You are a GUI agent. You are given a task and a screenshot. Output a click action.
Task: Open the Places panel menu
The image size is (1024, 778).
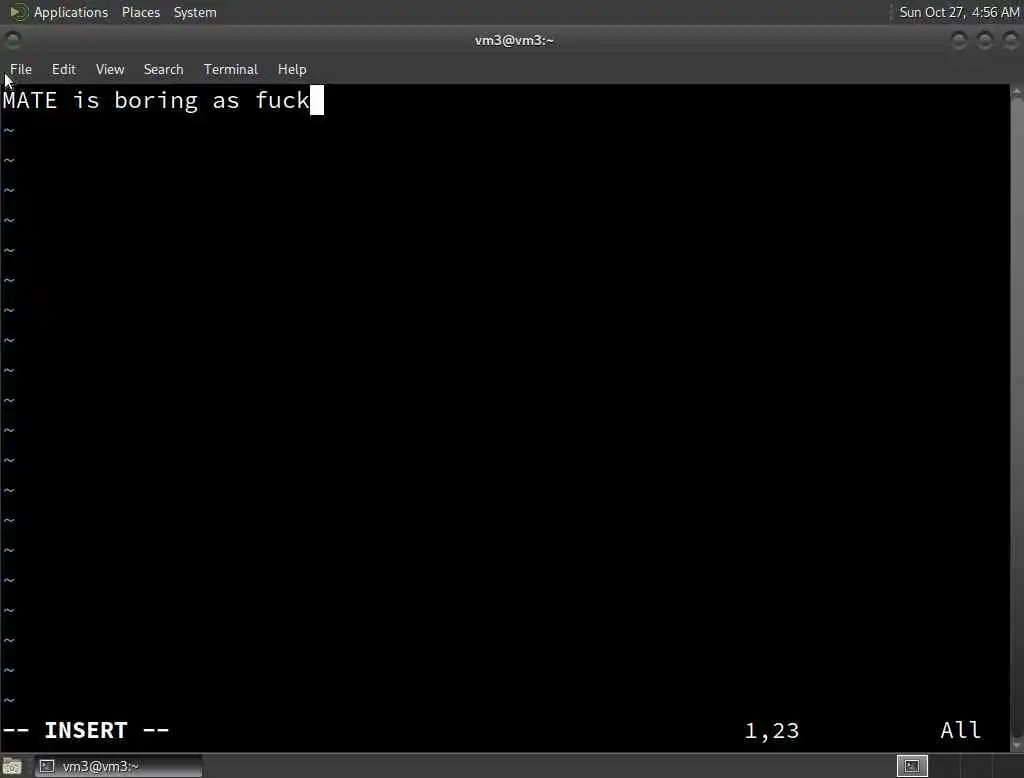pyautogui.click(x=140, y=12)
